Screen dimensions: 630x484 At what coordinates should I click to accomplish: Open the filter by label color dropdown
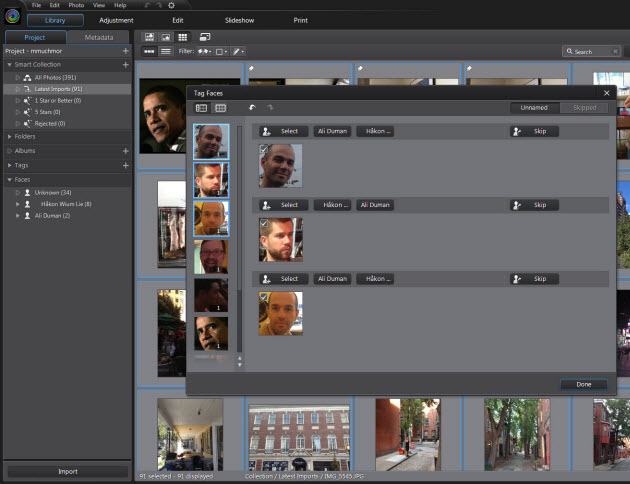click(x=220, y=50)
